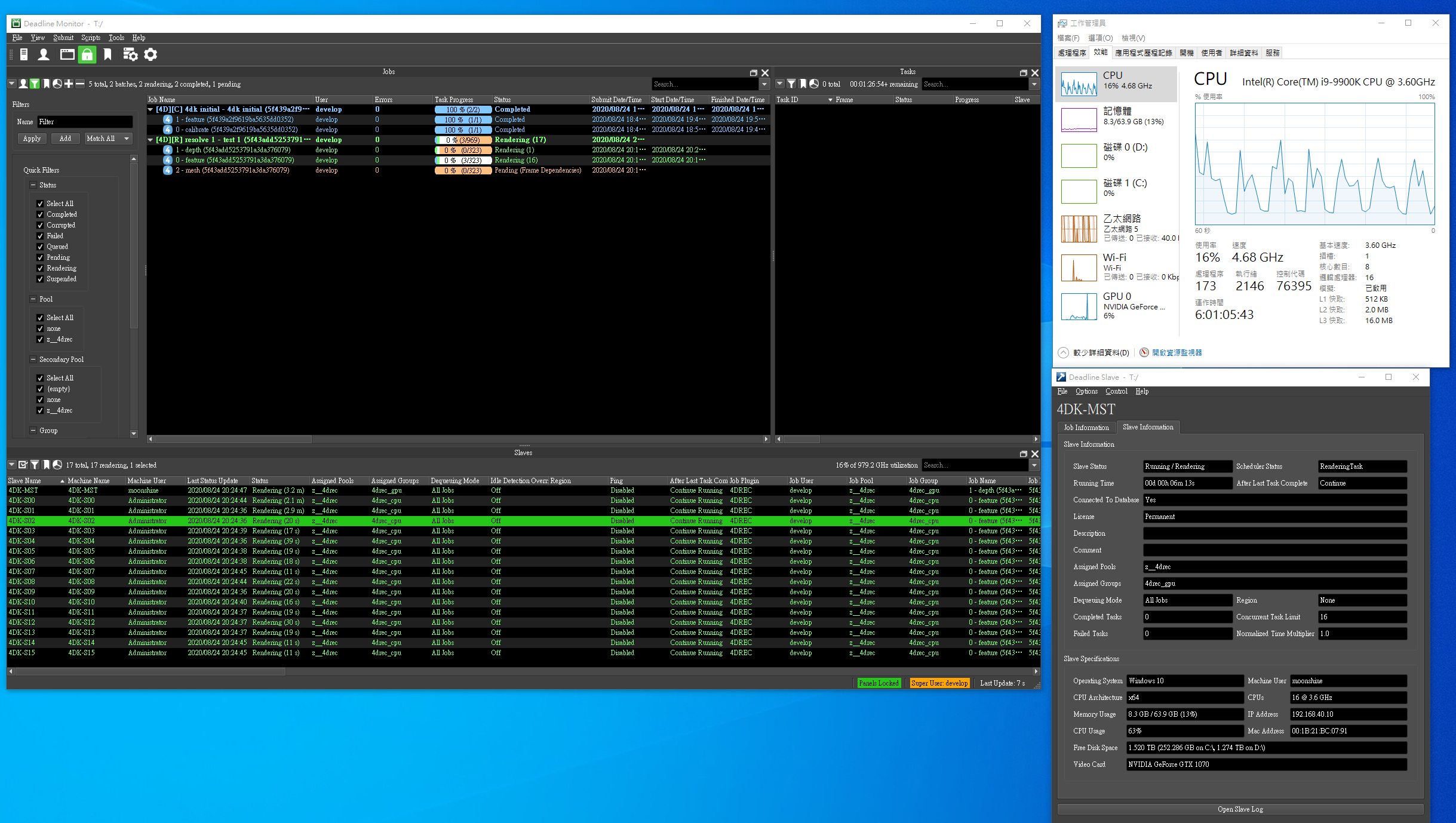
Task: Toggle the green filter funnel in Jobs panel
Action: point(34,84)
